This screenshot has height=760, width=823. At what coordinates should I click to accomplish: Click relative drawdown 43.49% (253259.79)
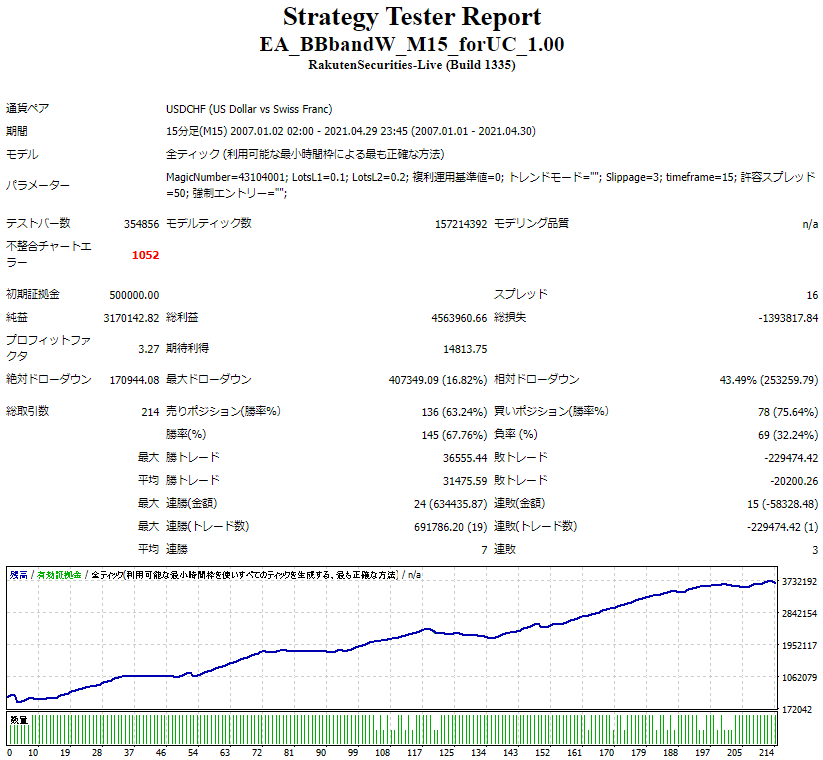click(769, 380)
